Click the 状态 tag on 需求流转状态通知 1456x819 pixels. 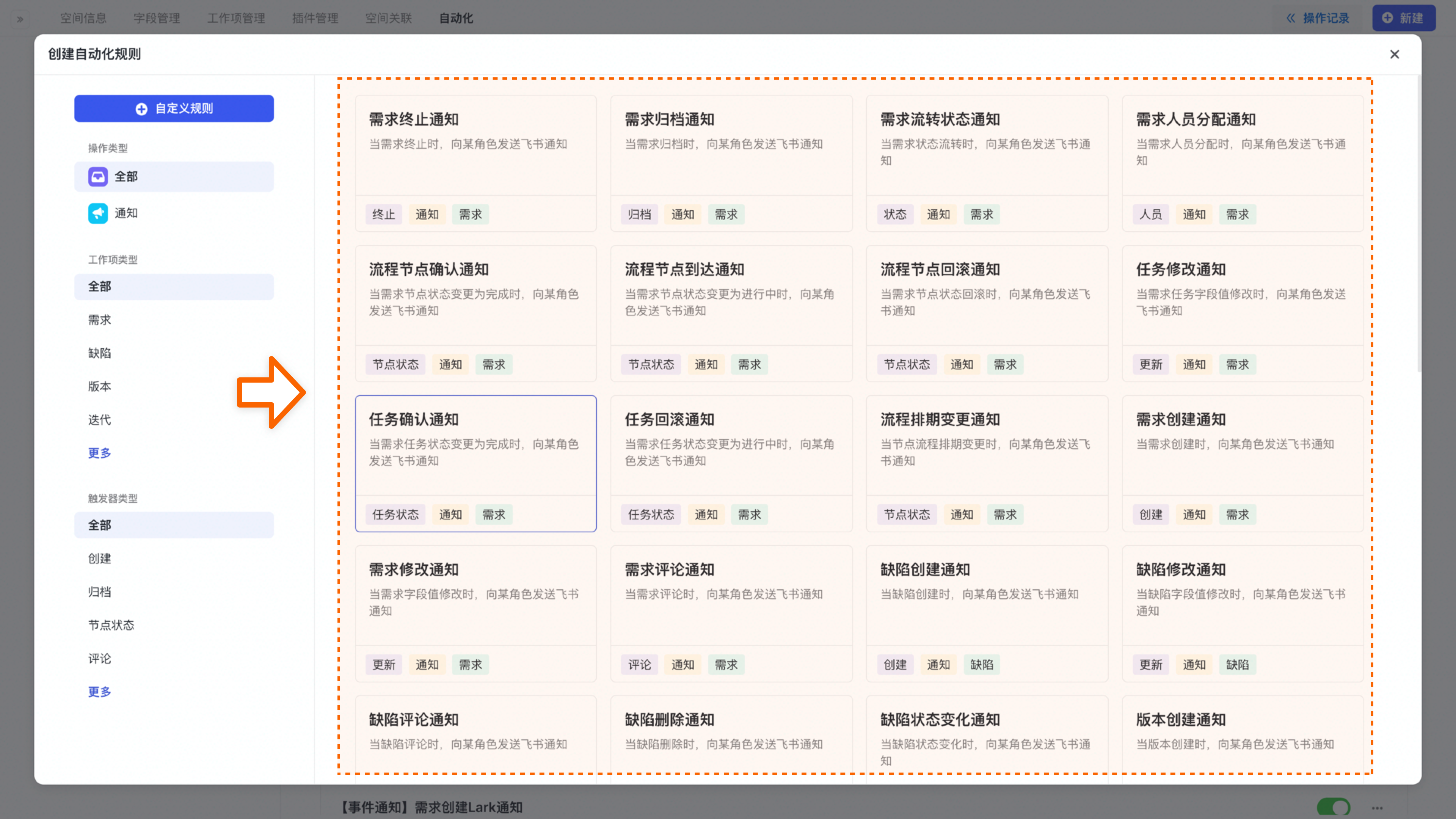click(x=895, y=214)
